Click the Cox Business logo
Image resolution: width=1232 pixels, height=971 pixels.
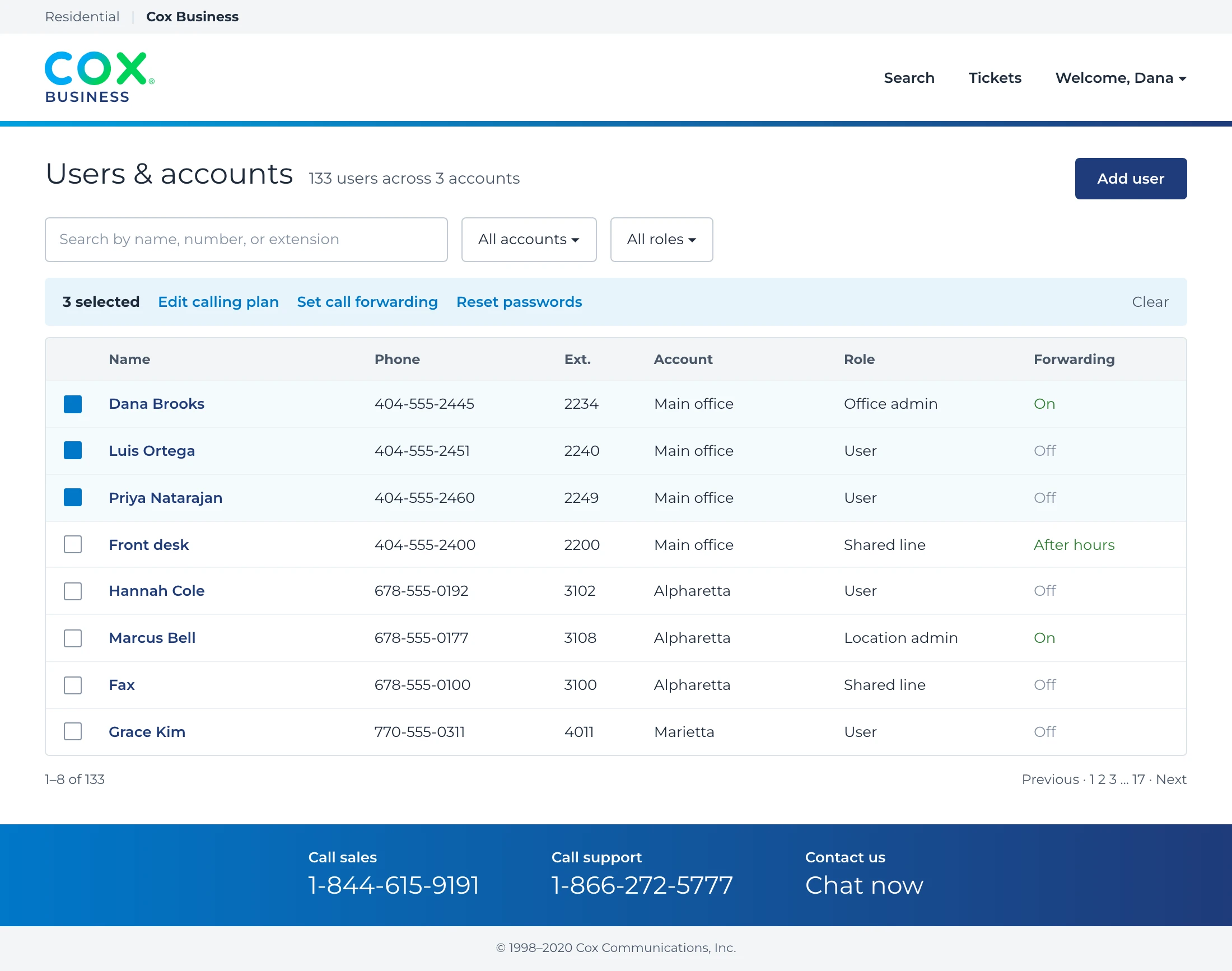tap(100, 77)
